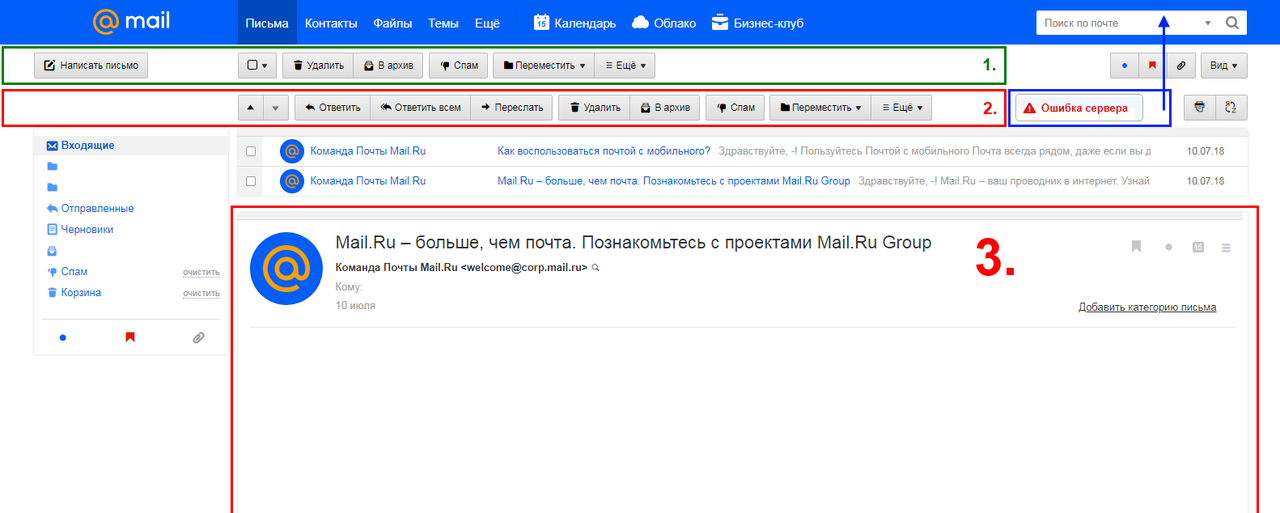Expand Ещё in the Ответить toolbar
This screenshot has width=1280, height=513.
902,108
